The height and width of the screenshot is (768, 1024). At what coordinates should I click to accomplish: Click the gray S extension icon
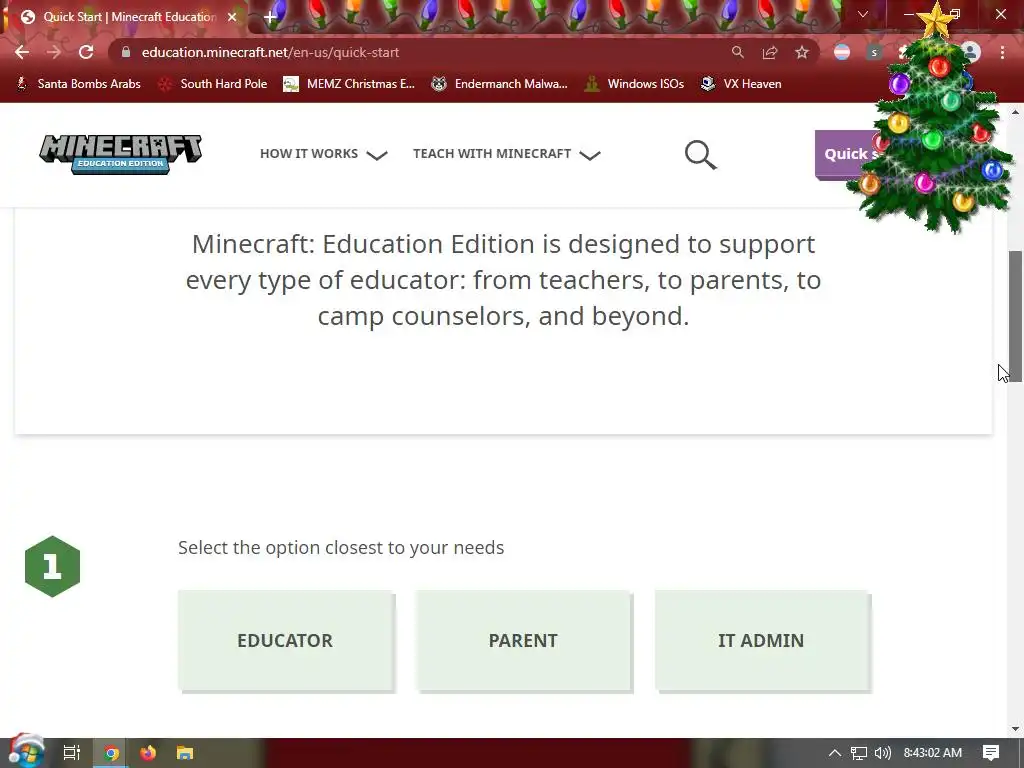874,52
